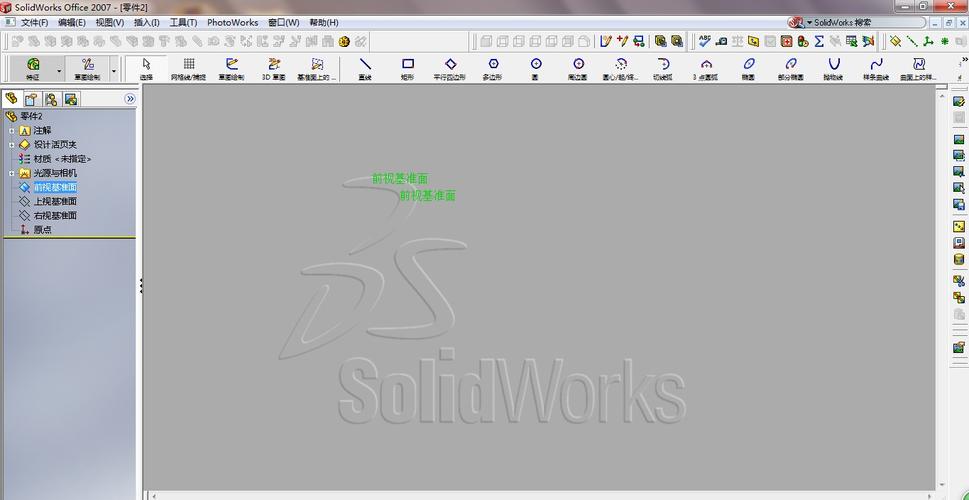Click the reference plane icon in top toolbar
969x500 pixels.
coord(895,41)
